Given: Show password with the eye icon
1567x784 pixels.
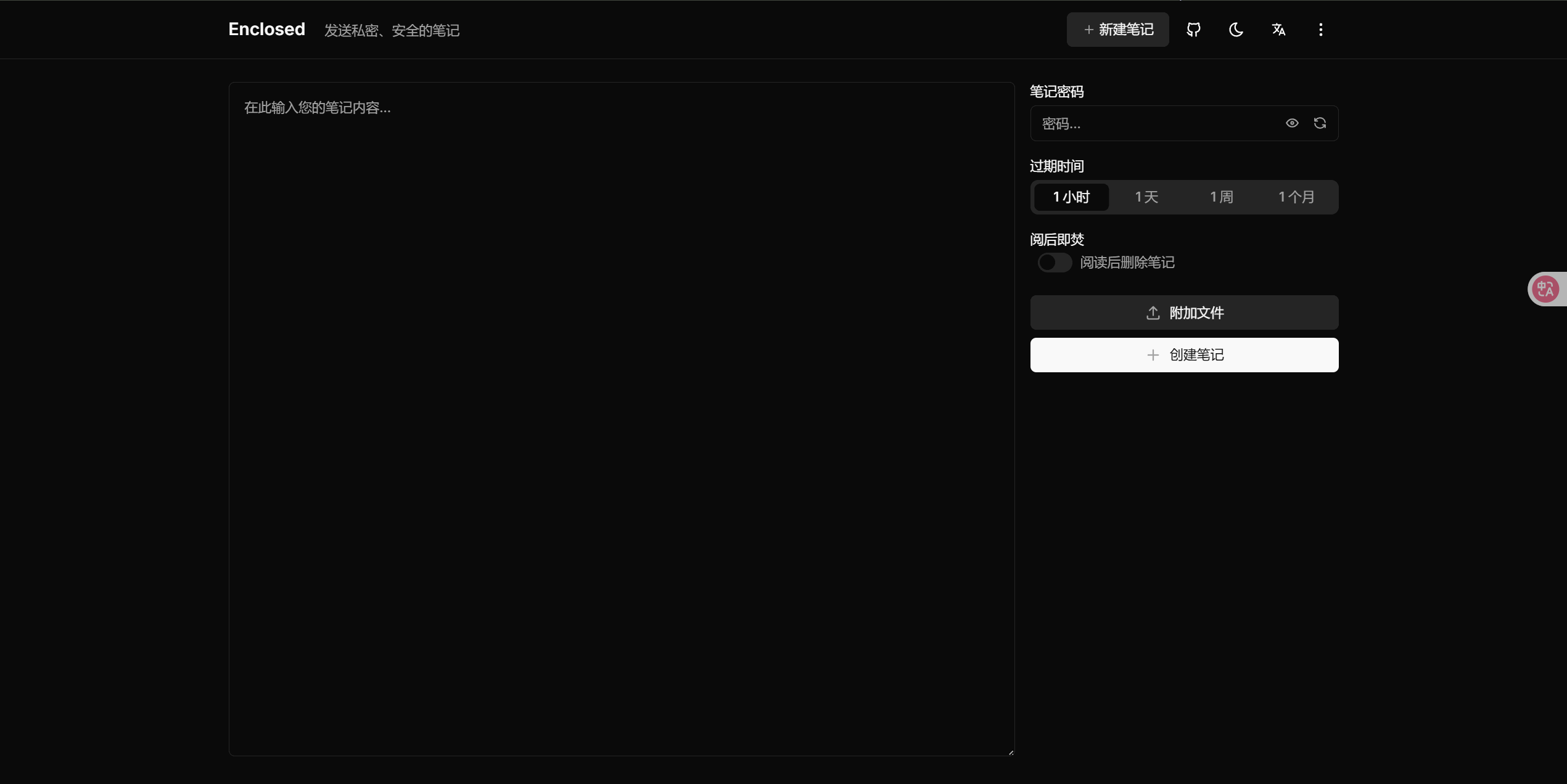Looking at the screenshot, I should 1292,123.
